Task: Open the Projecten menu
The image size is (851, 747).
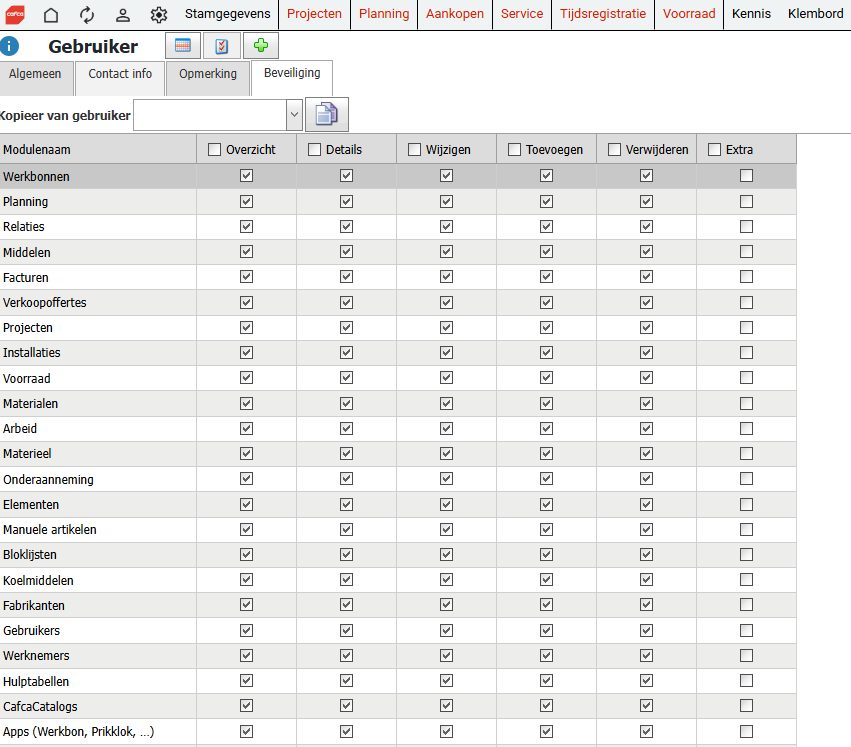Action: point(314,14)
